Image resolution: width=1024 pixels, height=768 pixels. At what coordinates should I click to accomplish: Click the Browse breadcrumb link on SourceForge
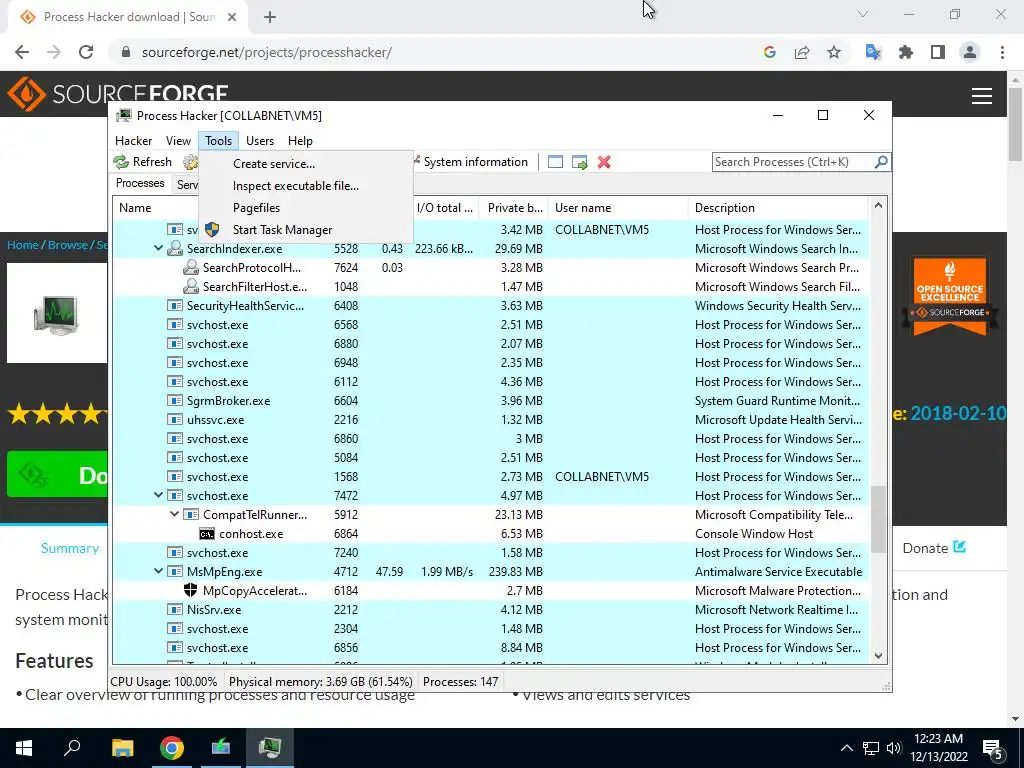(68, 245)
